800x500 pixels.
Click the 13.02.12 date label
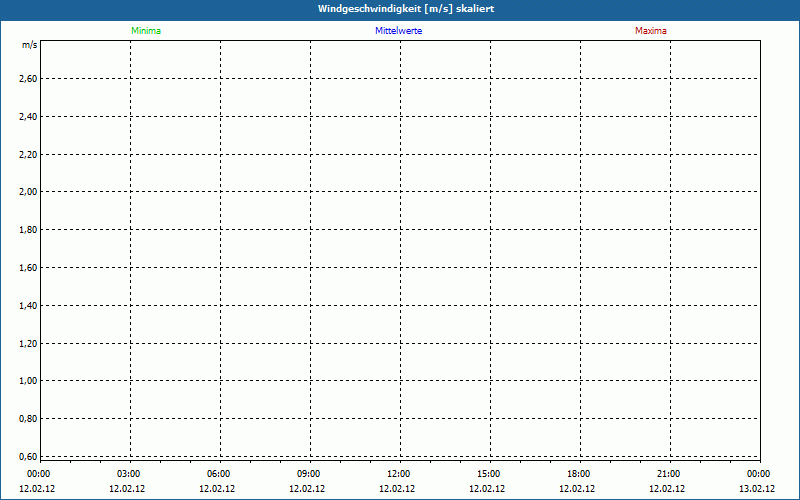(x=757, y=489)
